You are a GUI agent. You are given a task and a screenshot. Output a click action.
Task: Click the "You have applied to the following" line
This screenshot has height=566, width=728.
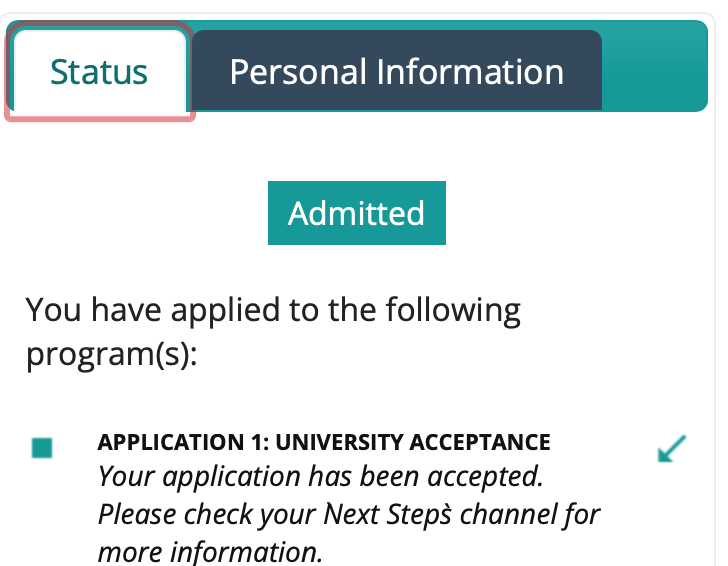pos(273,309)
